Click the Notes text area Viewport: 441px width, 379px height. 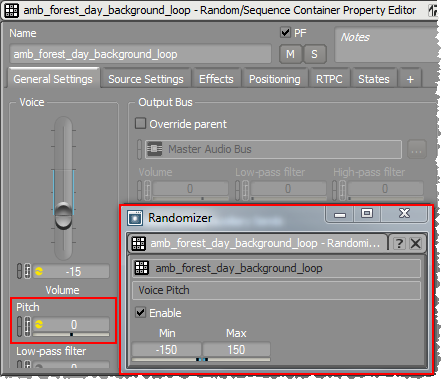(386, 45)
